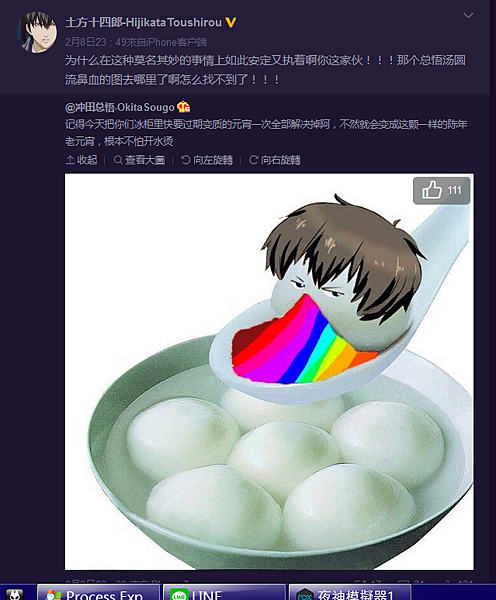Screen dimensions: 496x600
Task: Click 查看大图 text to view large image
Action: coord(145,160)
